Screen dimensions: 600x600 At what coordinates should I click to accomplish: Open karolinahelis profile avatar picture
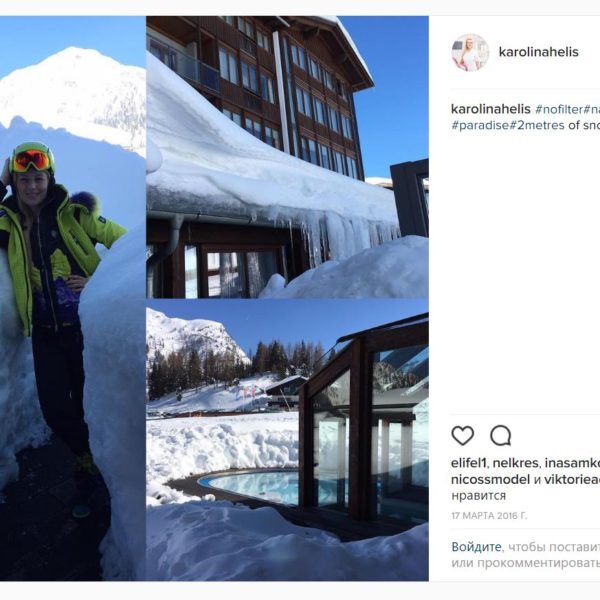click(470, 52)
